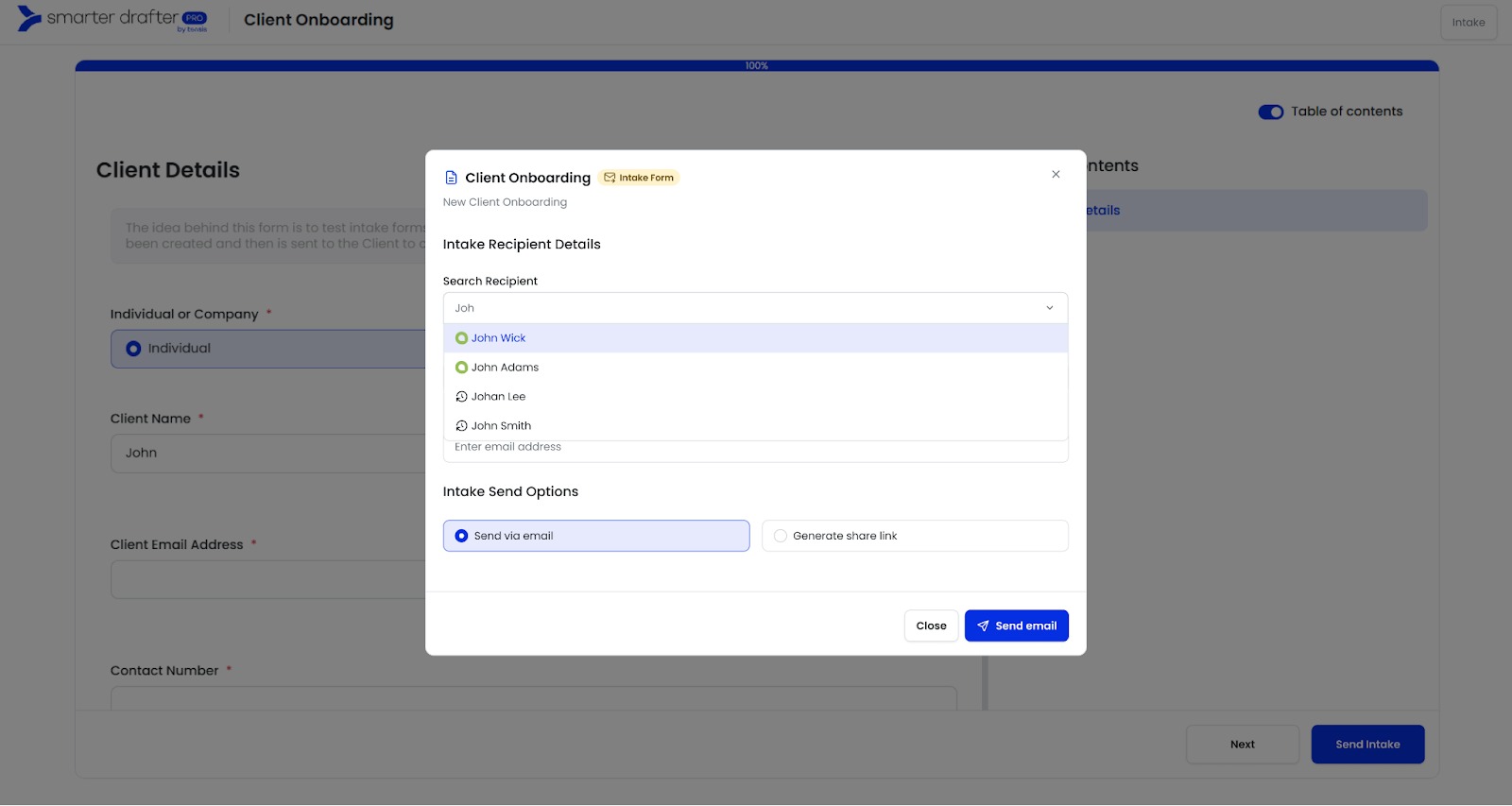This screenshot has width=1512, height=806.
Task: Click the green status icon next to John Wick
Action: [461, 338]
